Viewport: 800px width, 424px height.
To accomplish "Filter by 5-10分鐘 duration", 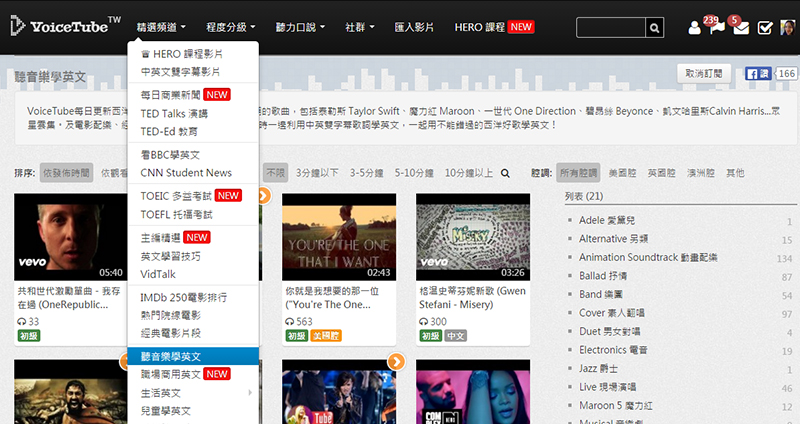I will point(417,173).
